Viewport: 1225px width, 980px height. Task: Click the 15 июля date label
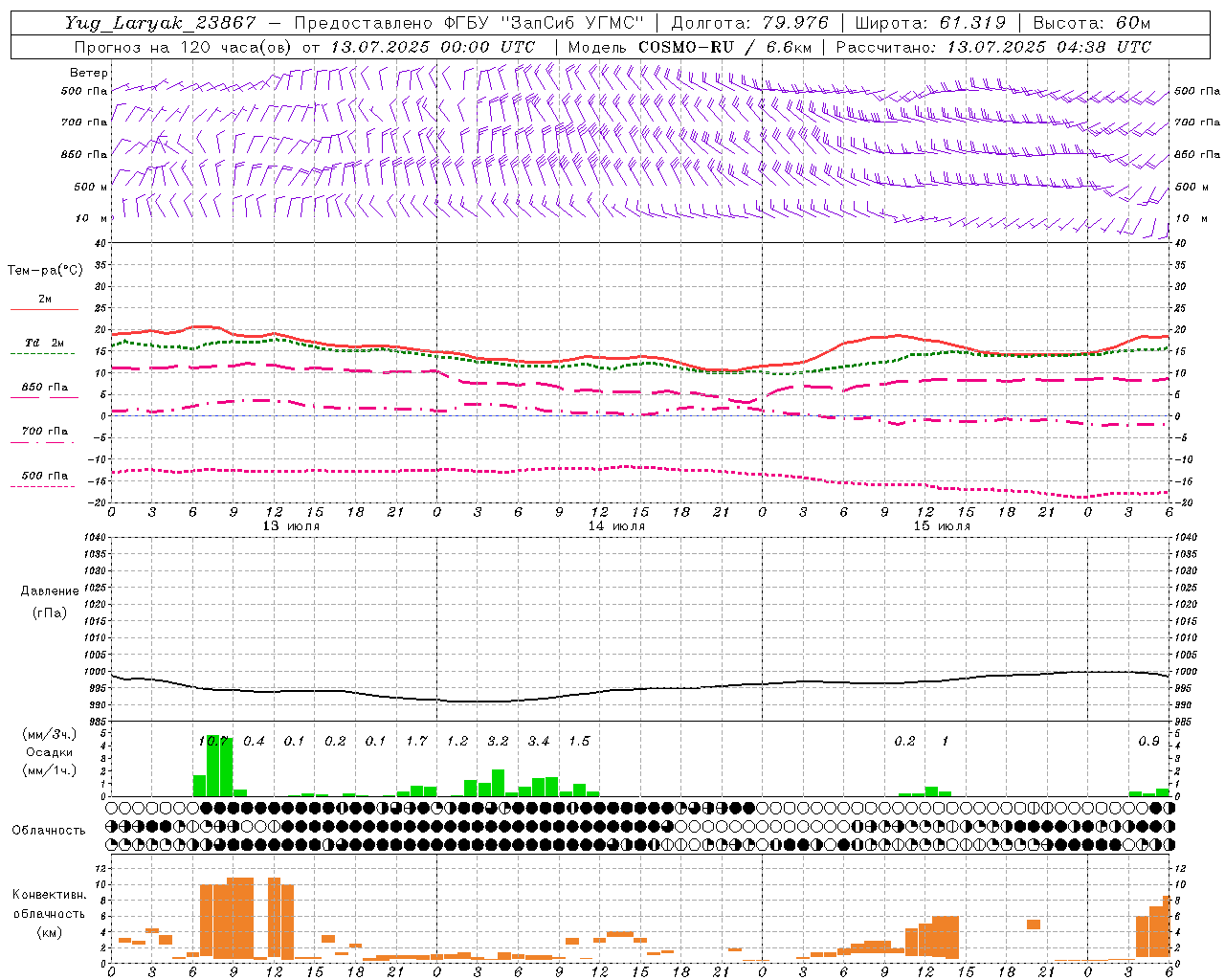click(942, 526)
